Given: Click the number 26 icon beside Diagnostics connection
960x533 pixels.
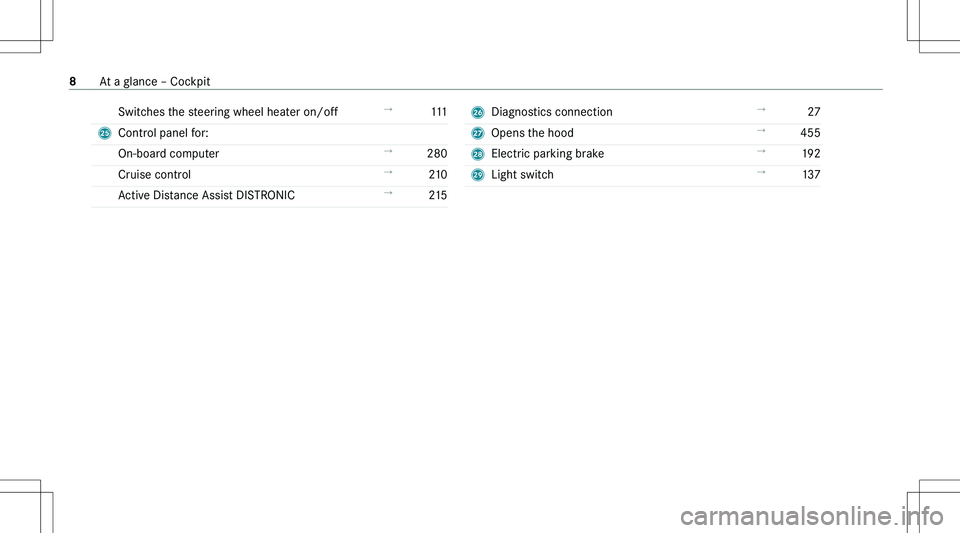Looking at the screenshot, I should pyautogui.click(x=478, y=112).
